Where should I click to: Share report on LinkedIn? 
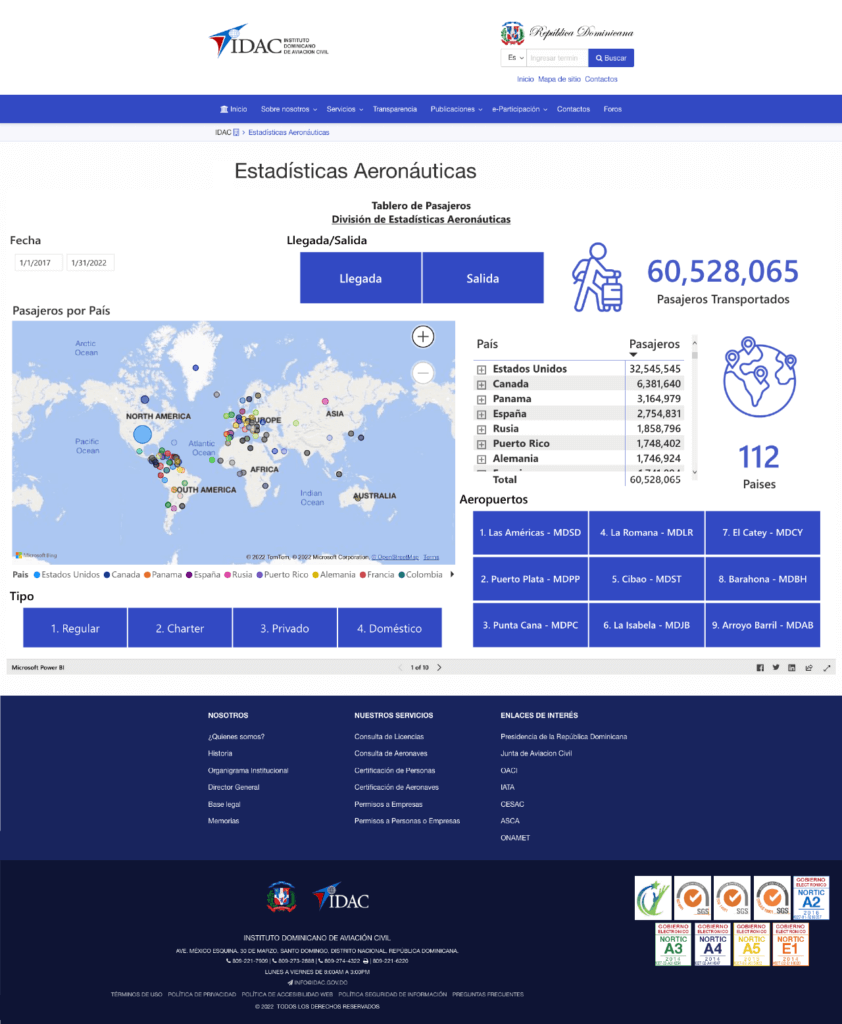pos(792,668)
